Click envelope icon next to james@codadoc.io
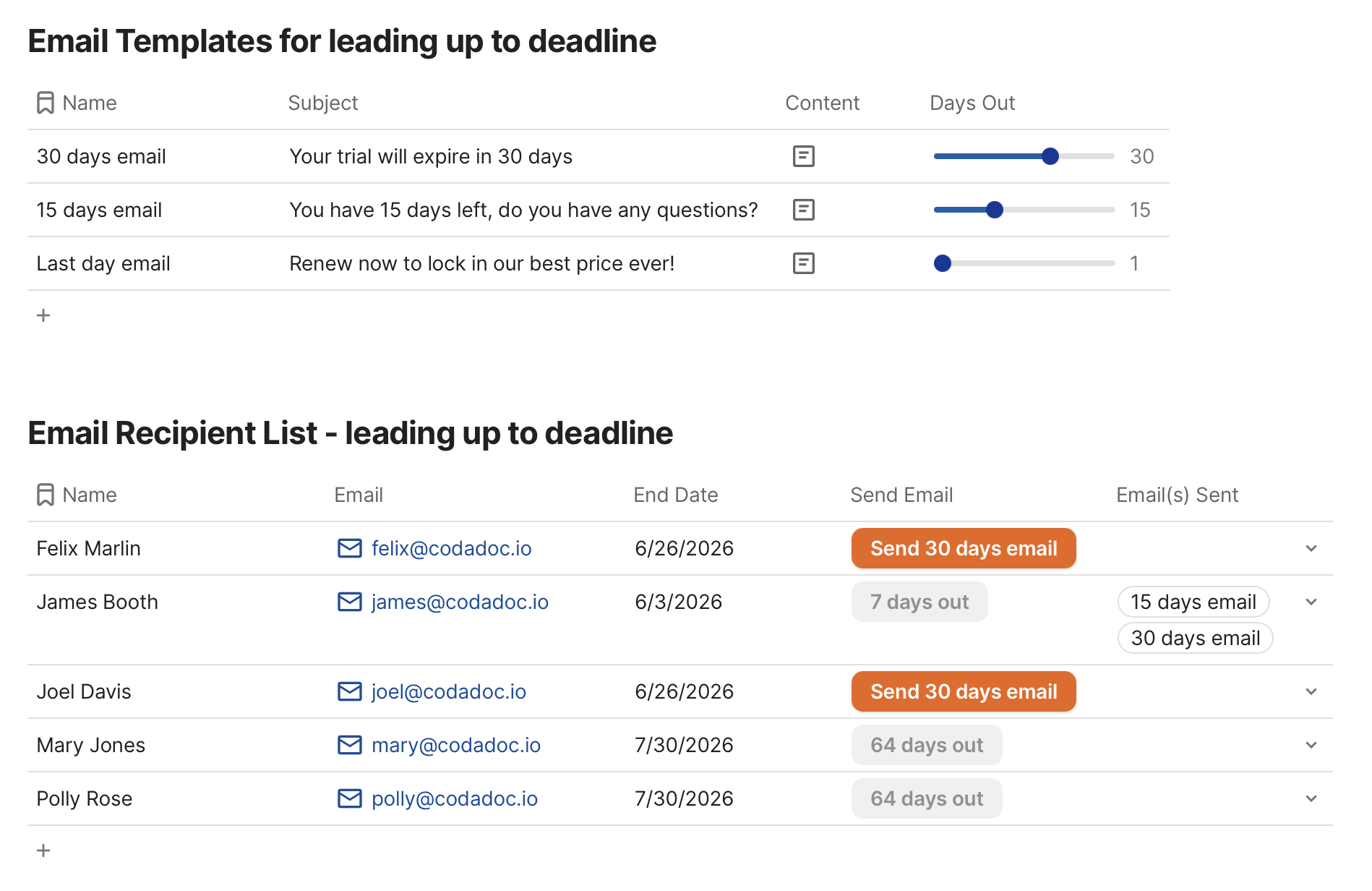 350,602
